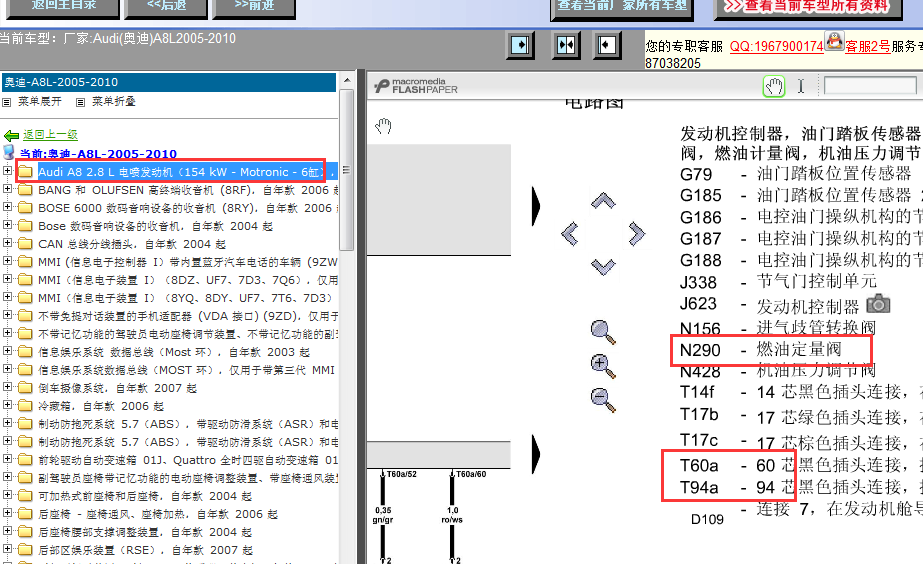Select 后座椅 - 座椅通风 2006 item
923x564 pixels.
[158, 514]
